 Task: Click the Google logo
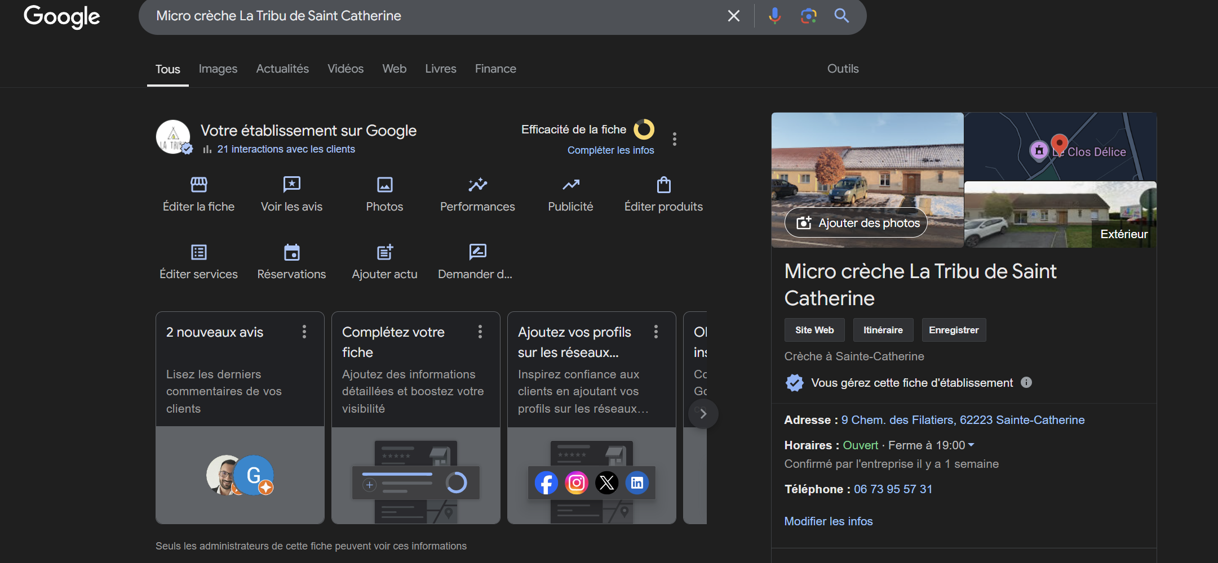pyautogui.click(x=62, y=17)
